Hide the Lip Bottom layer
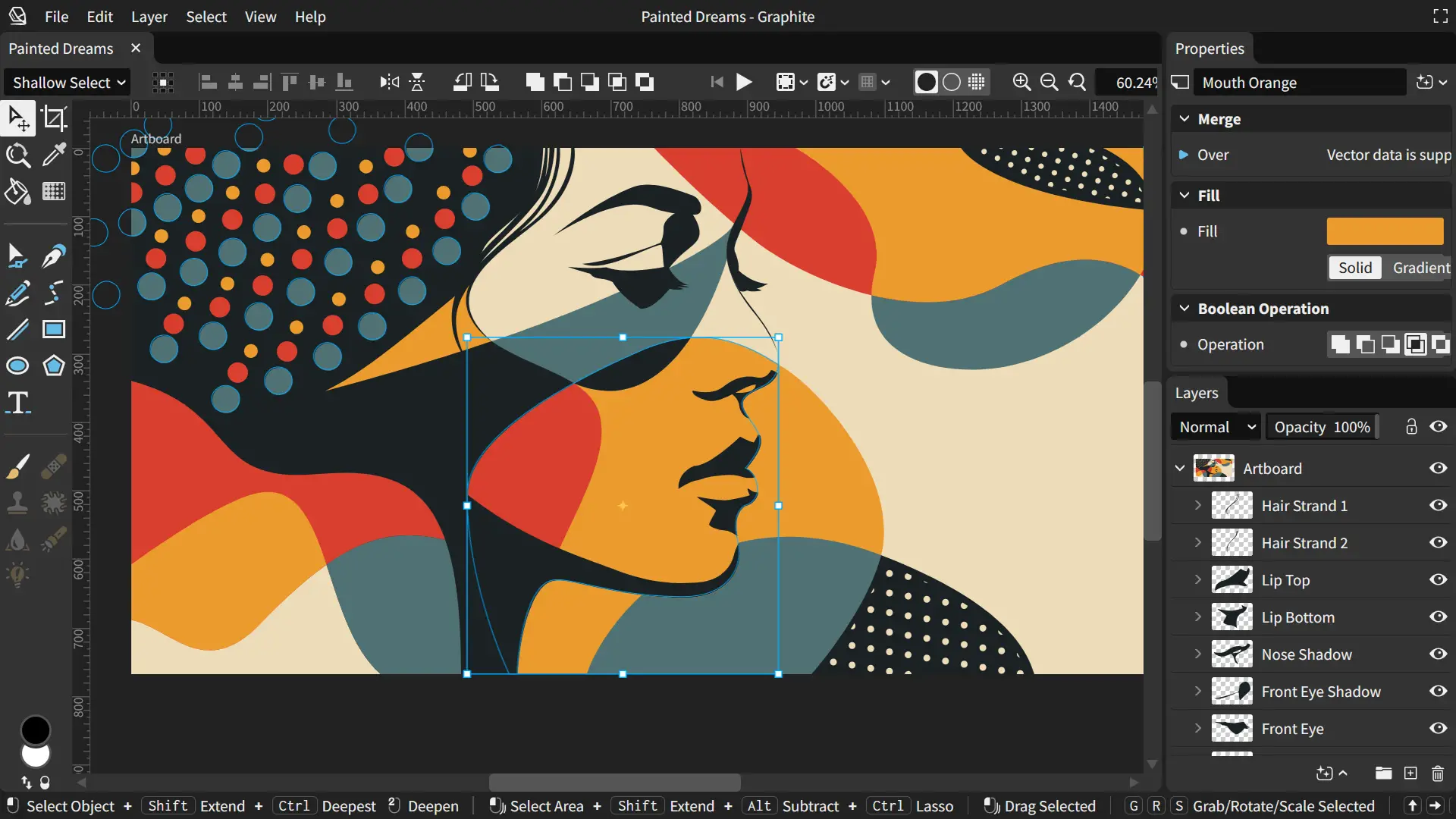The width and height of the screenshot is (1456, 819). coord(1439,617)
